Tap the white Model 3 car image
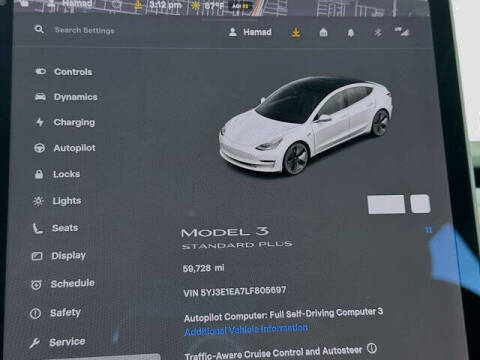The image size is (480, 360). click(306, 126)
